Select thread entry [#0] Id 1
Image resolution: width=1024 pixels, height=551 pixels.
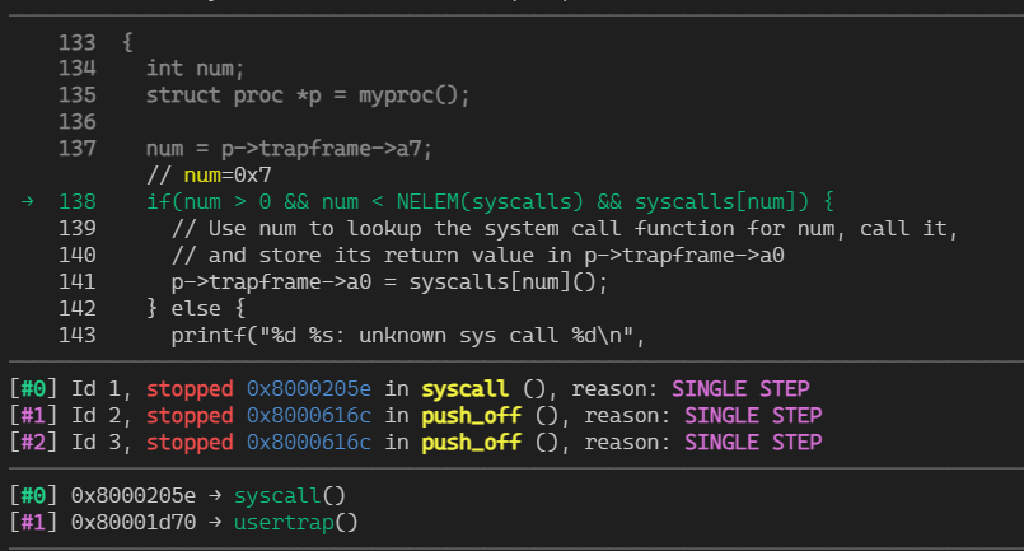pyautogui.click(x=409, y=389)
